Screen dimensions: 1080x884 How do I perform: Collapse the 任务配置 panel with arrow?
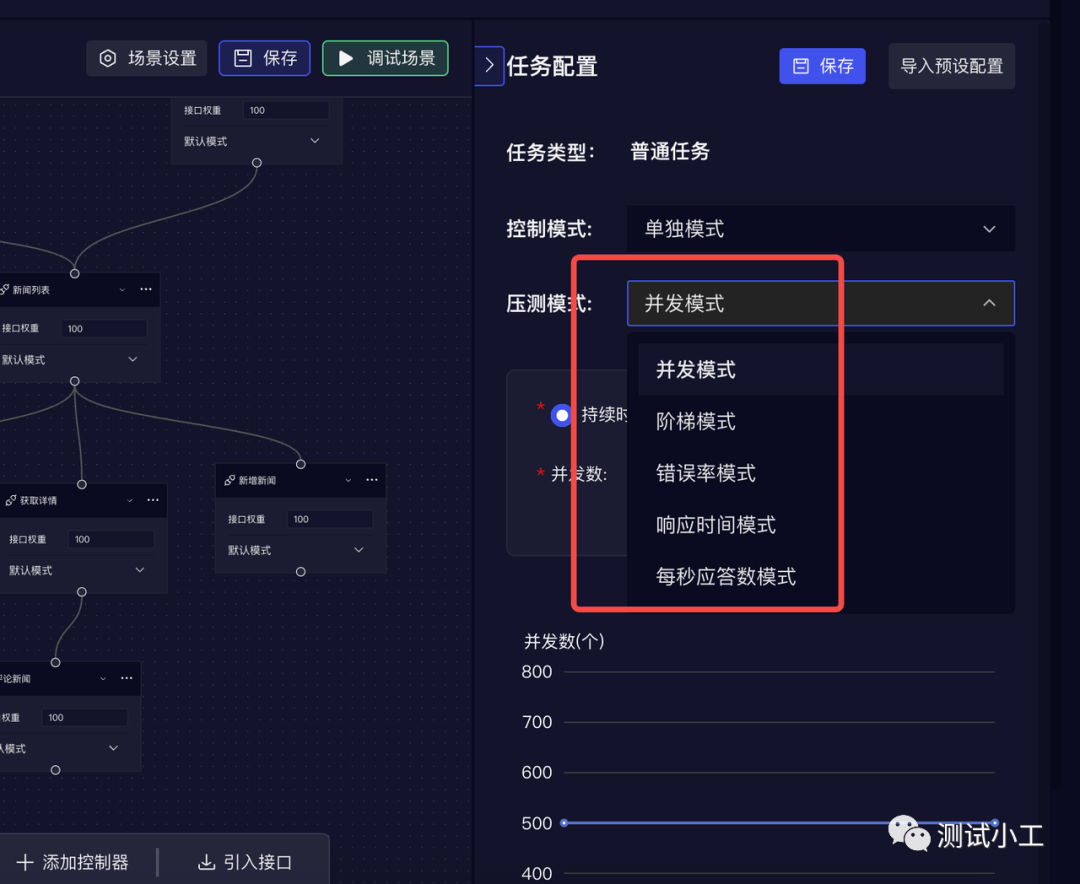(x=489, y=65)
